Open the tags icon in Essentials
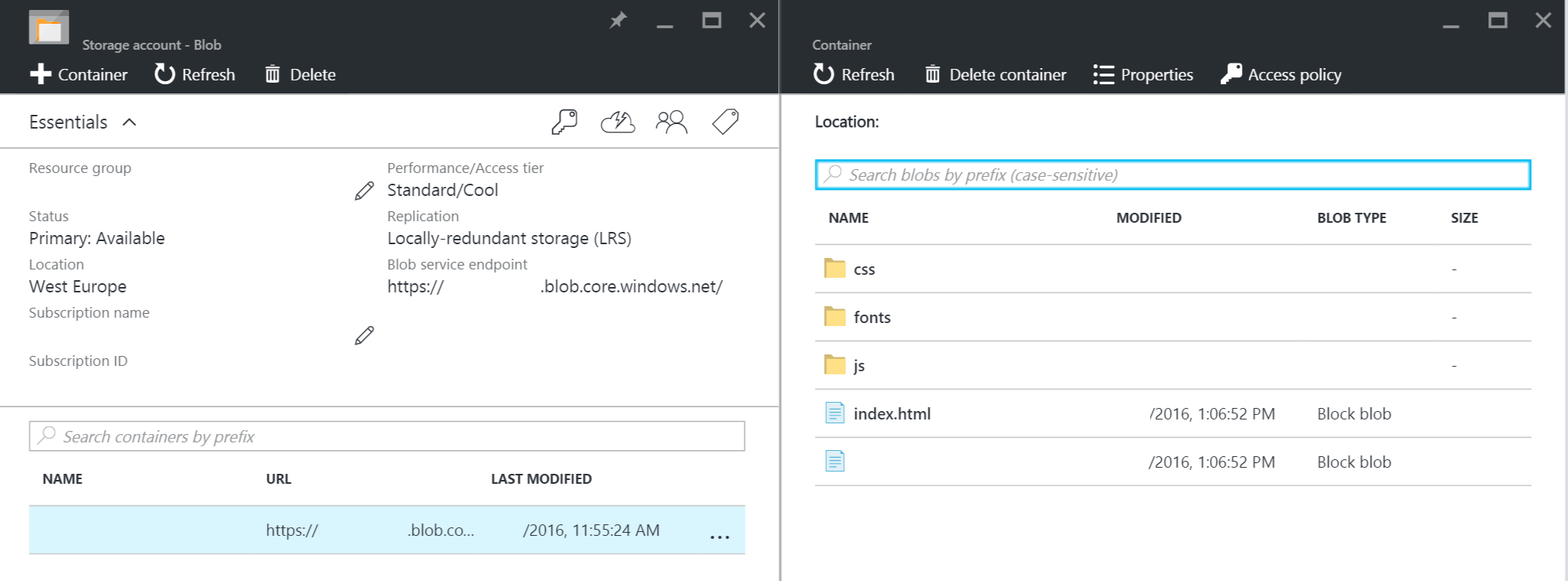 pos(725,122)
